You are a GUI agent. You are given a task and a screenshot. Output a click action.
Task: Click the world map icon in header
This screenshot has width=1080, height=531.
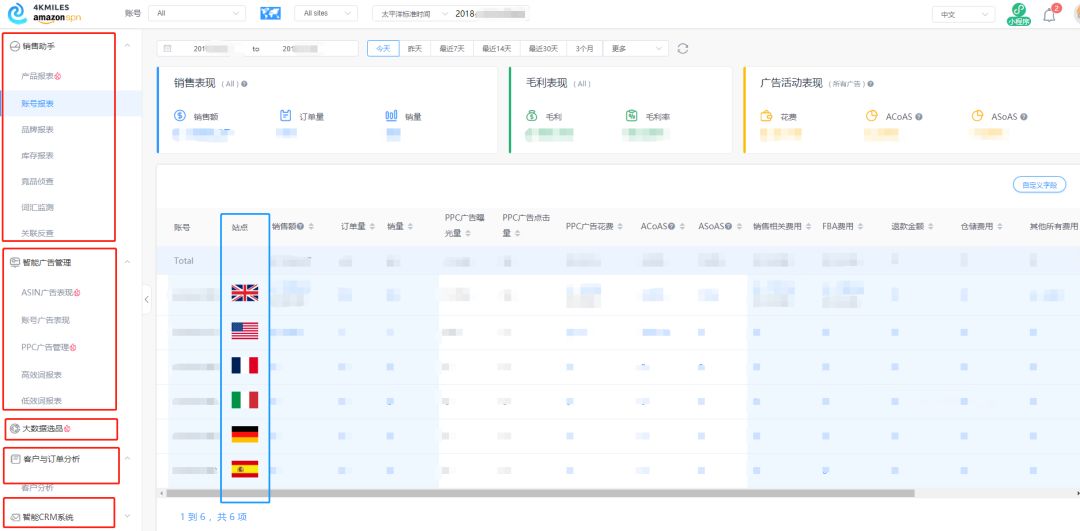(x=270, y=13)
